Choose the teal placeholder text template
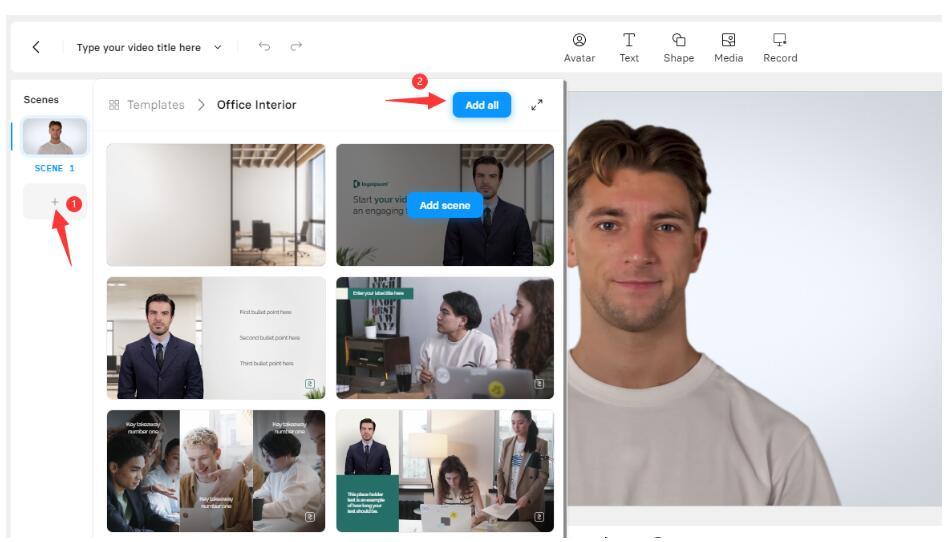The image size is (945, 542). [x=445, y=471]
